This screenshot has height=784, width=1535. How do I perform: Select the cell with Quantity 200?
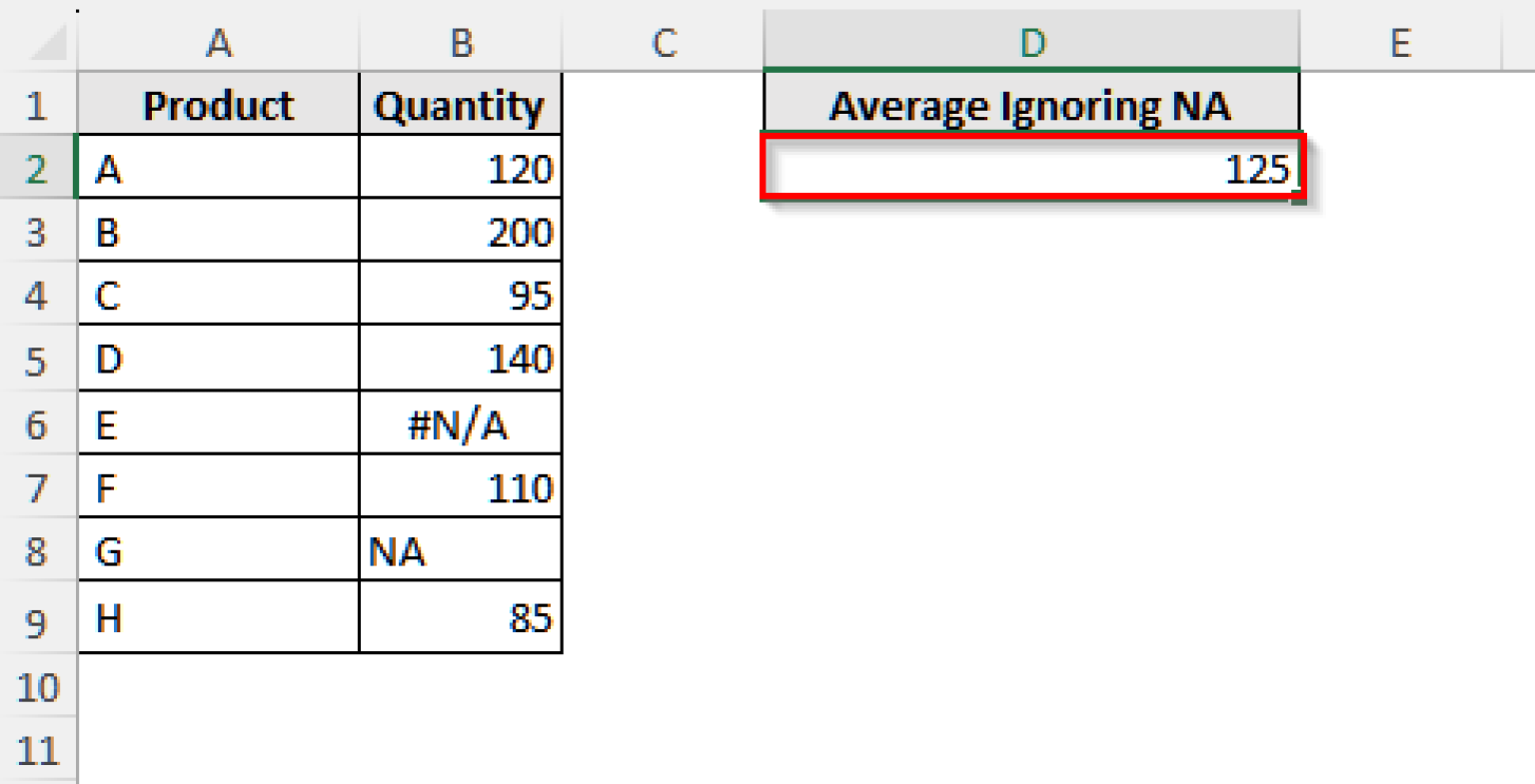(x=460, y=233)
